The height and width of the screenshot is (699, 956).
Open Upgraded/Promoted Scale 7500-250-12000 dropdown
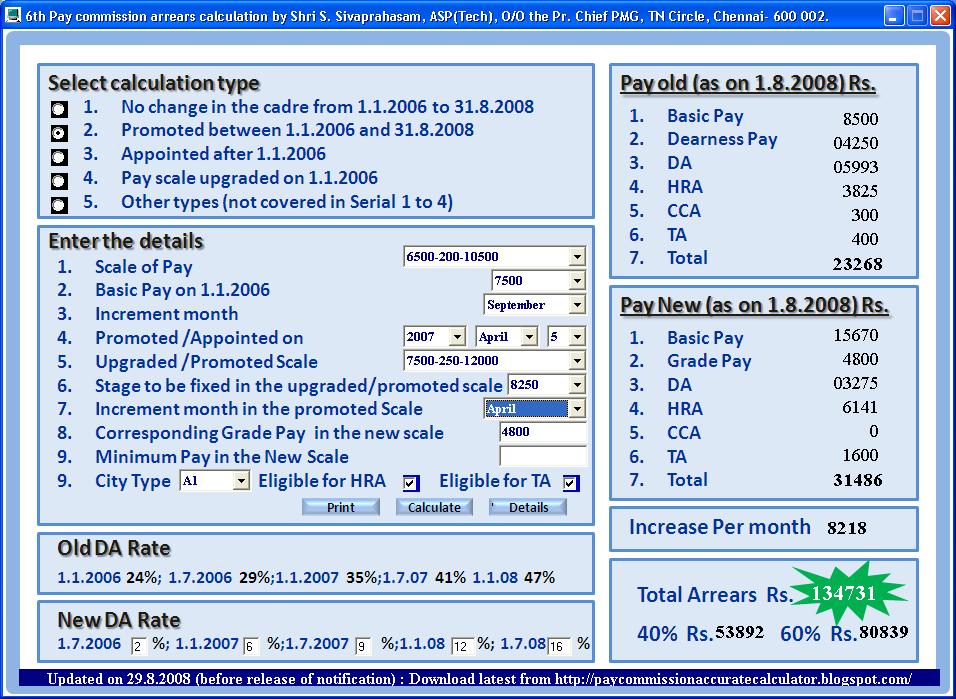click(x=577, y=360)
